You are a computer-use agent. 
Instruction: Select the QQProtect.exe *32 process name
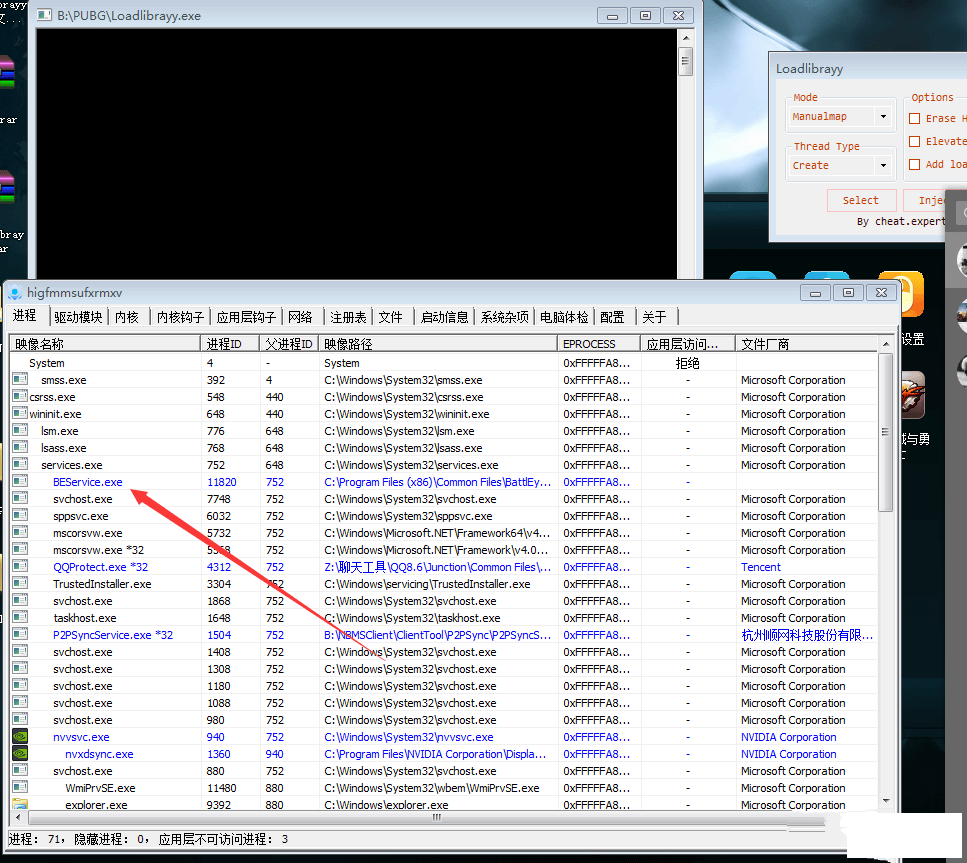[x=101, y=567]
